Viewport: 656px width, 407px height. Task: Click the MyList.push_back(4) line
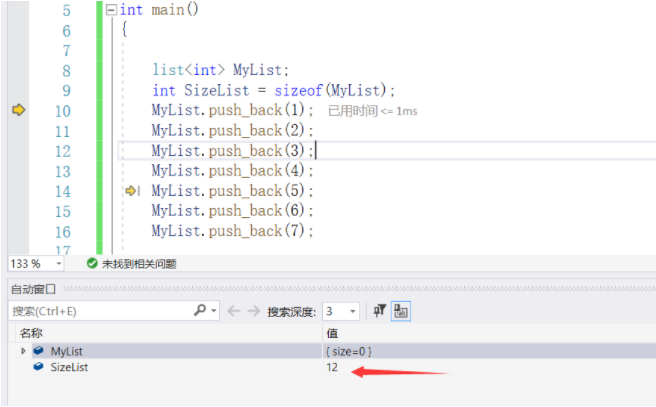233,171
